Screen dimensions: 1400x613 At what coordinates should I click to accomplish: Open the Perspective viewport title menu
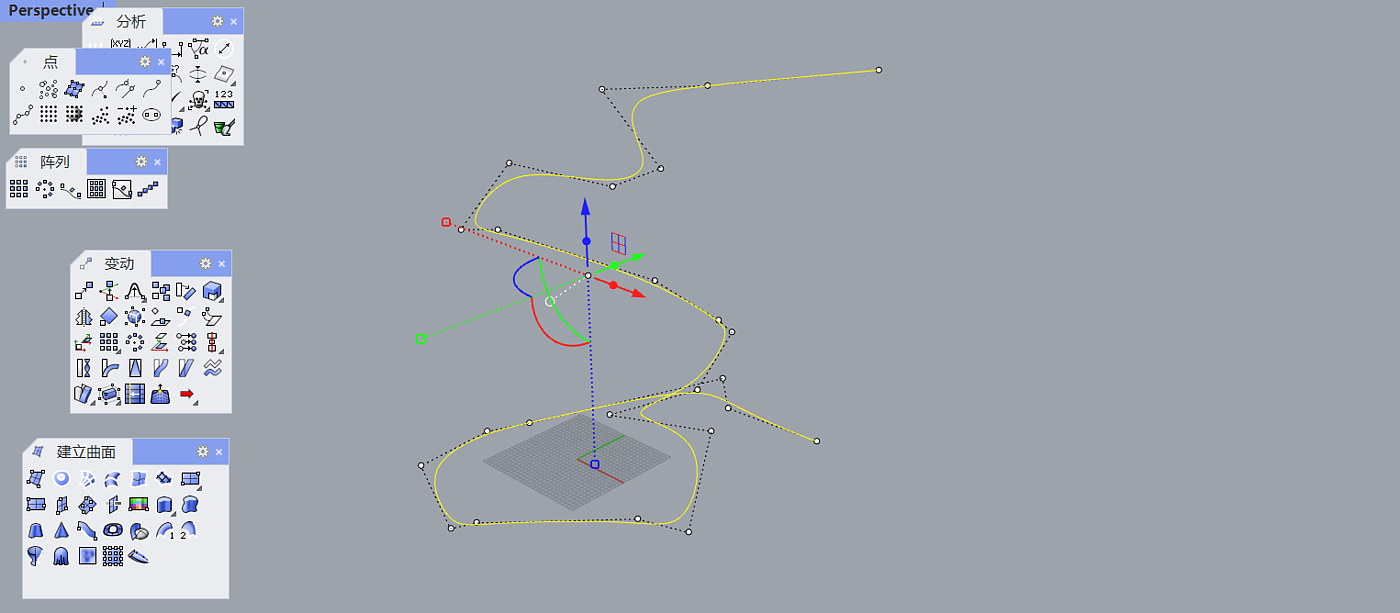click(x=51, y=10)
